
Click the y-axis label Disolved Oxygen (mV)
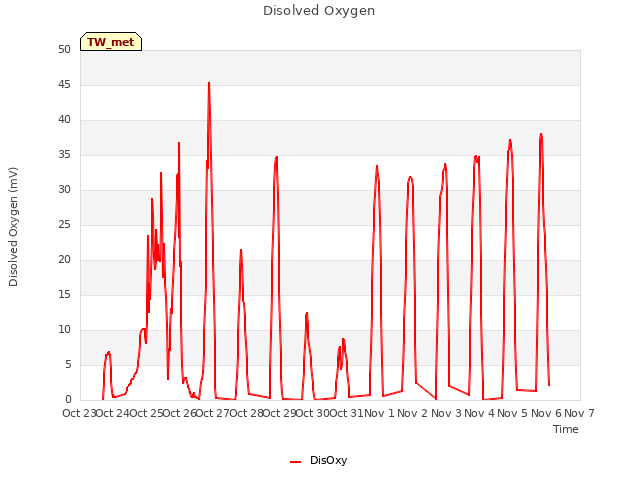click(x=13, y=227)
